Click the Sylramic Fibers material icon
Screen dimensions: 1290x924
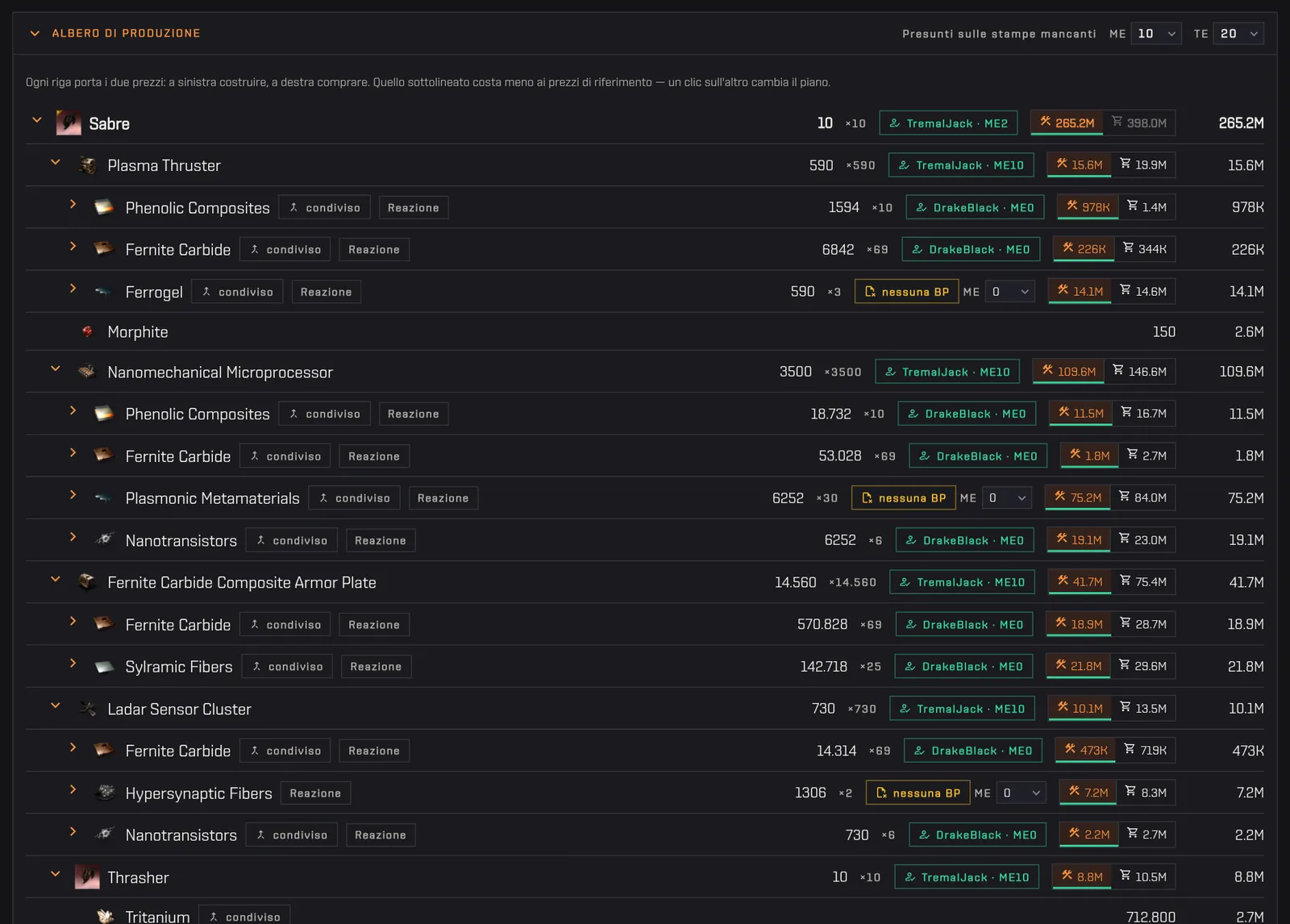pyautogui.click(x=105, y=667)
